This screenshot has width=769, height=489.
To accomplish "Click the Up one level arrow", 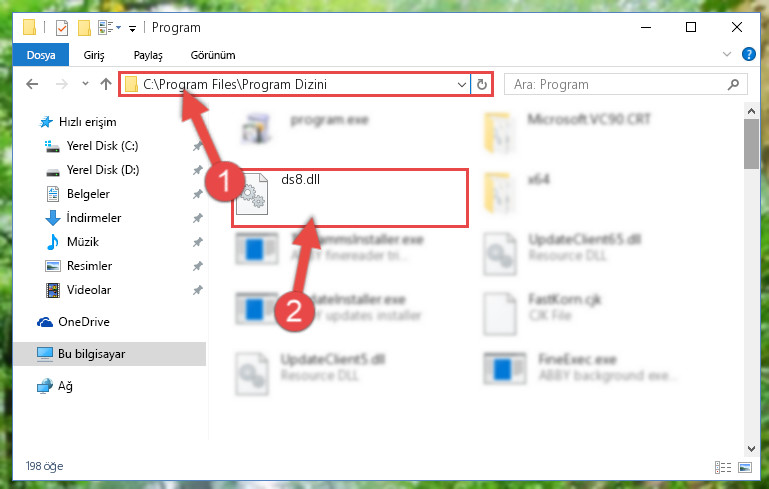I will [106, 84].
